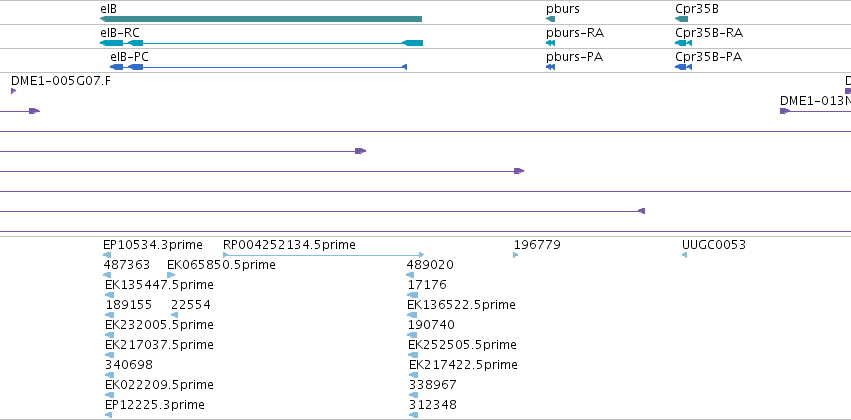Click the EK065850.5prime label

pyautogui.click(x=221, y=265)
